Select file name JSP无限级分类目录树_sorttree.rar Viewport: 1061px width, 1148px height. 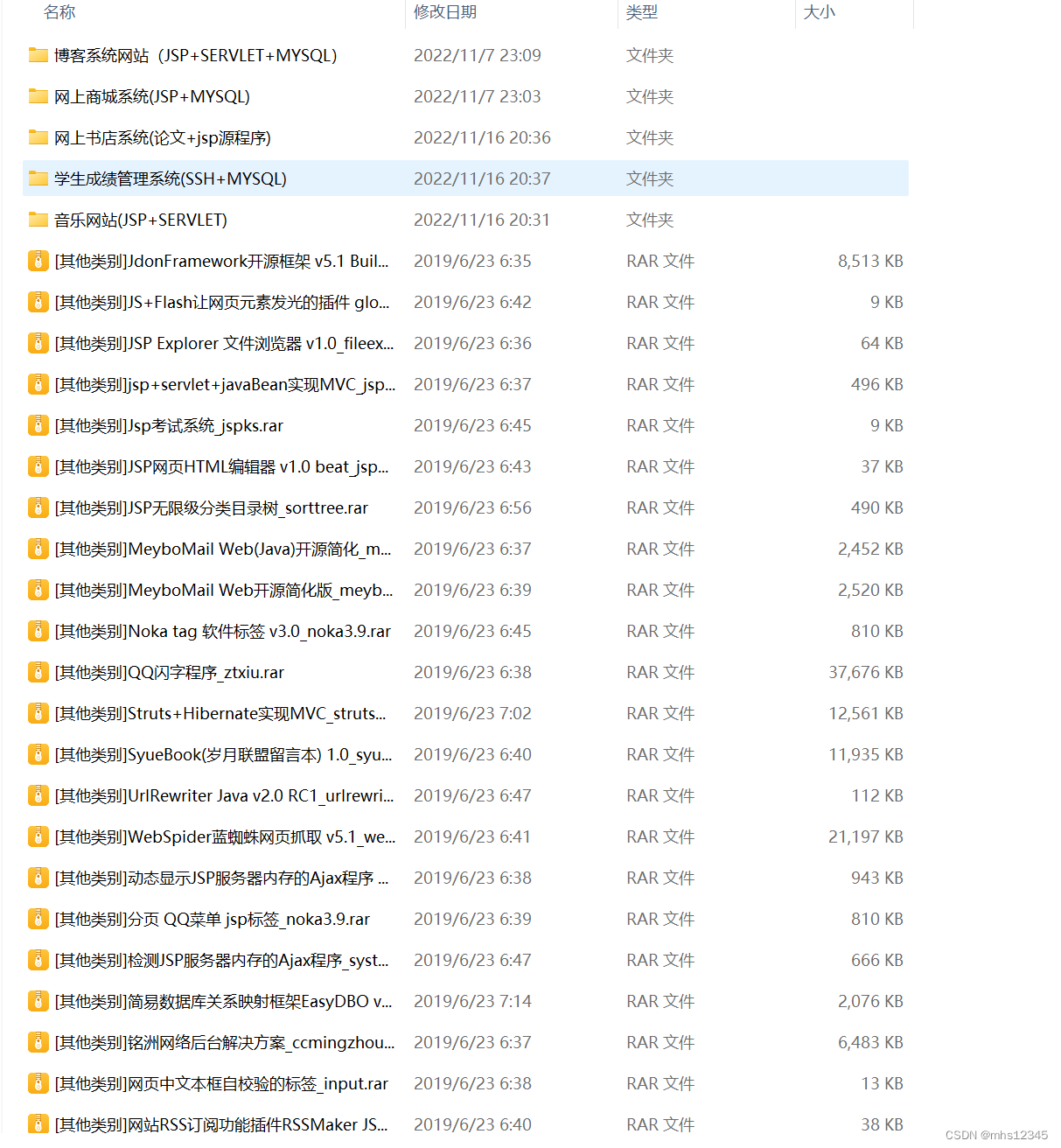pyautogui.click(x=211, y=507)
